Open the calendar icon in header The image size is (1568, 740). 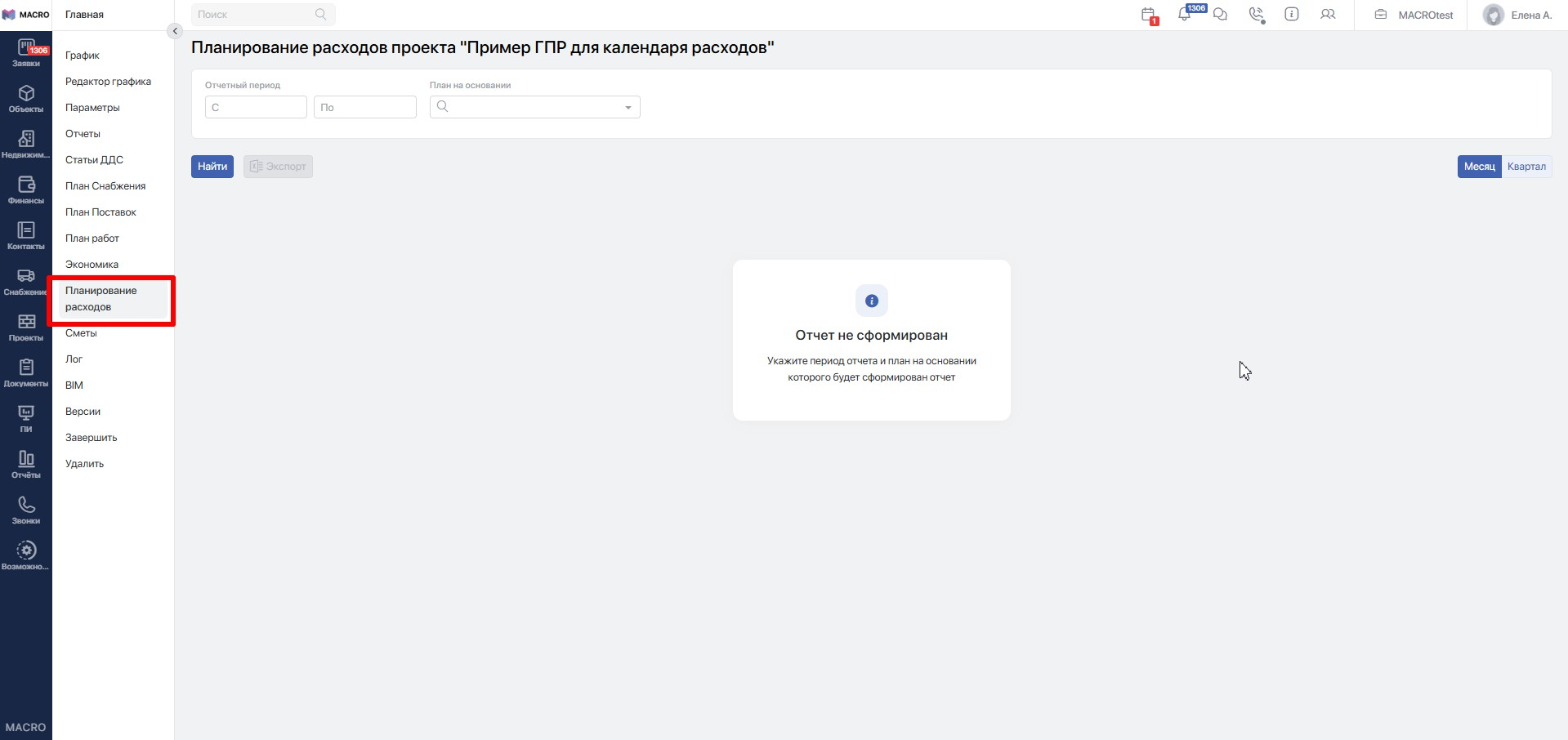point(1148,15)
